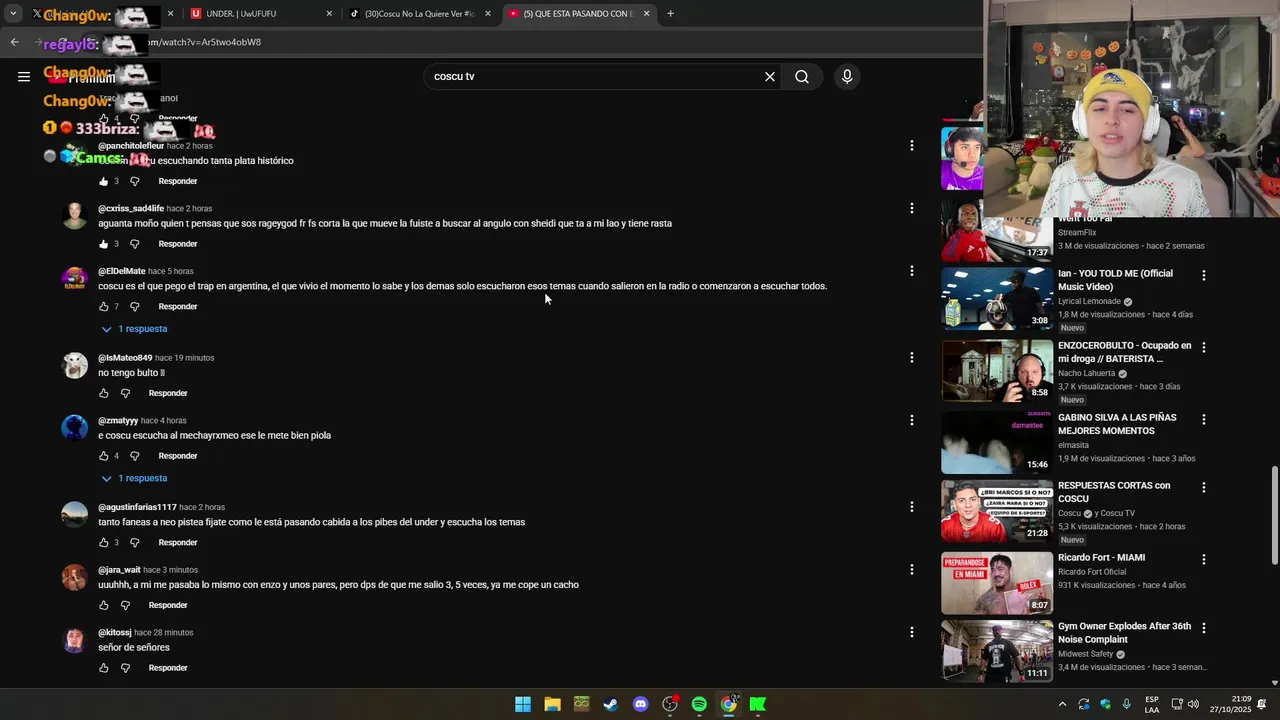Open options menu for @jara_wait's comment

[911, 570]
